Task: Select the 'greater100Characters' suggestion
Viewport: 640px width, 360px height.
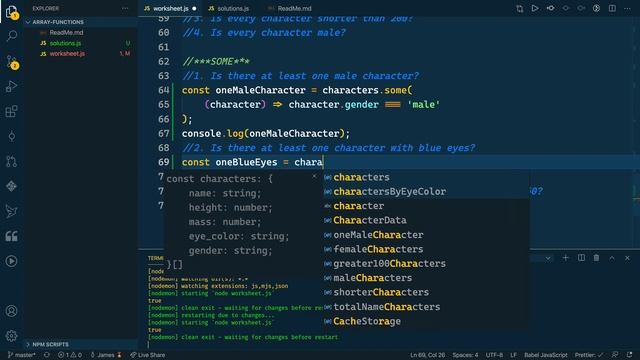Action: pyautogui.click(x=426, y=264)
